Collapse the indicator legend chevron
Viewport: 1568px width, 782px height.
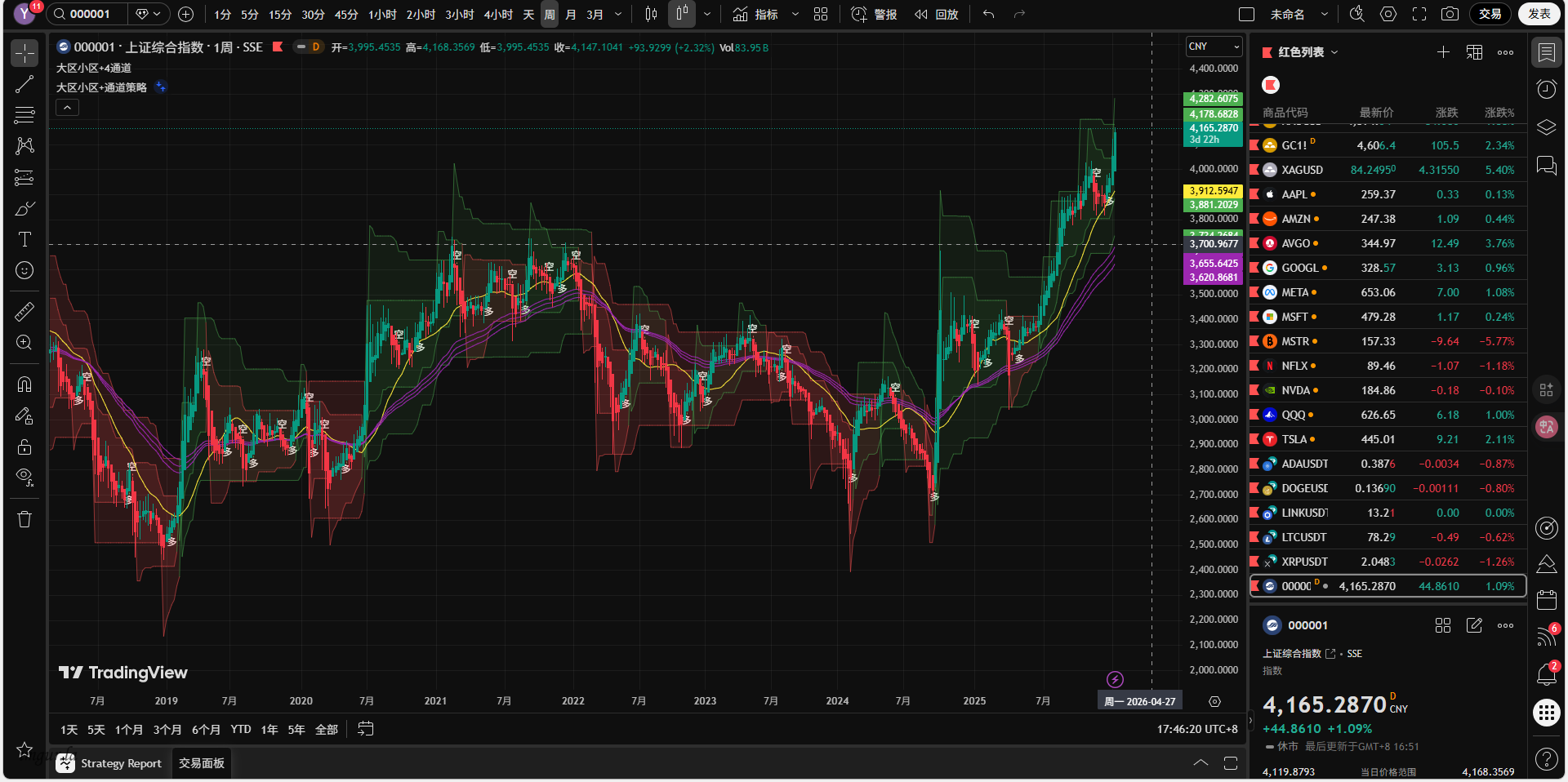coord(68,107)
